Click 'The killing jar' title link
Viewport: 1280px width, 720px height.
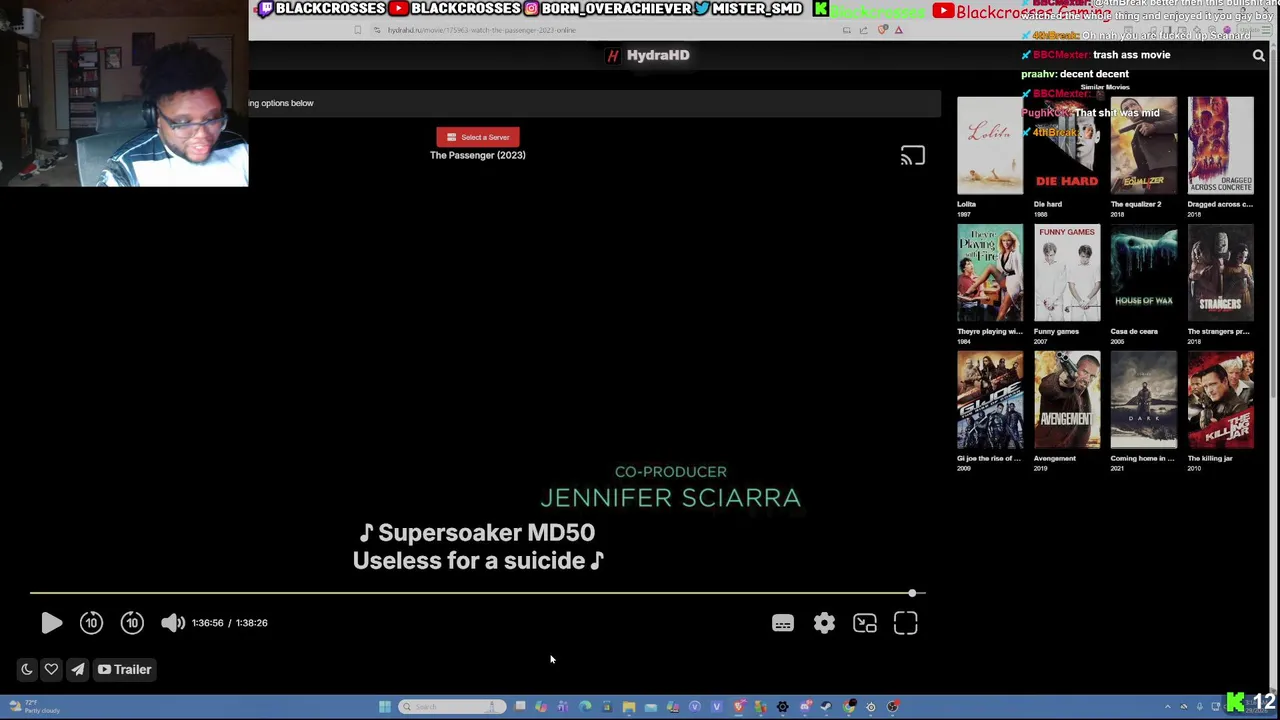tap(1210, 458)
